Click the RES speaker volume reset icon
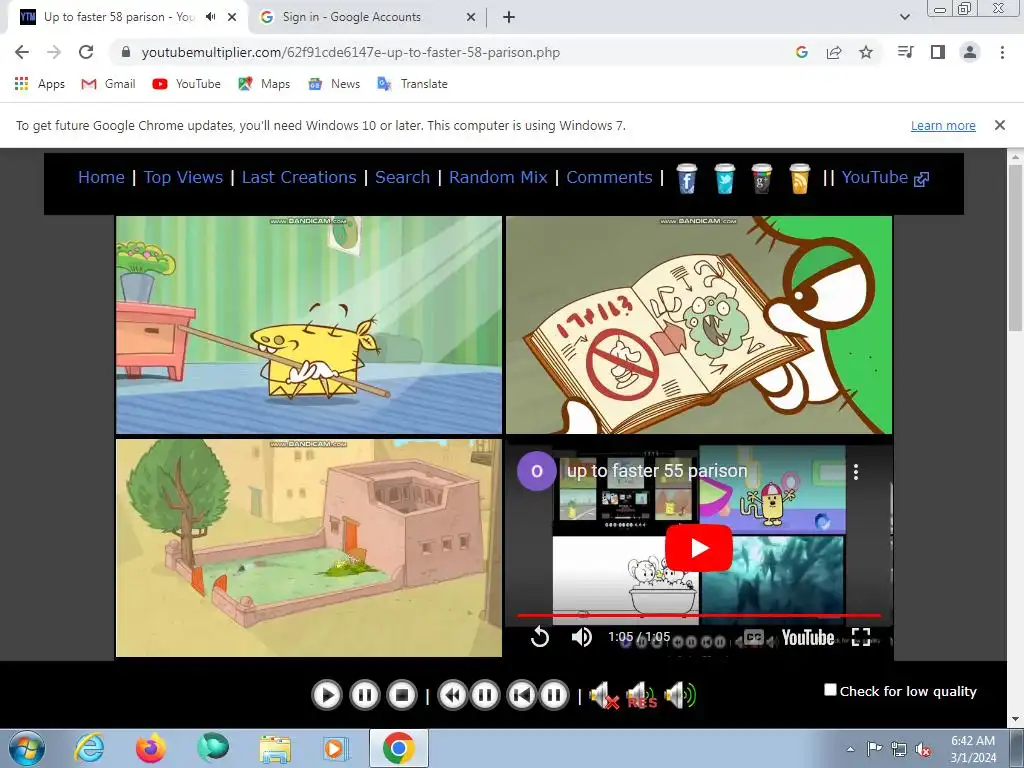The image size is (1024, 768). 641,696
